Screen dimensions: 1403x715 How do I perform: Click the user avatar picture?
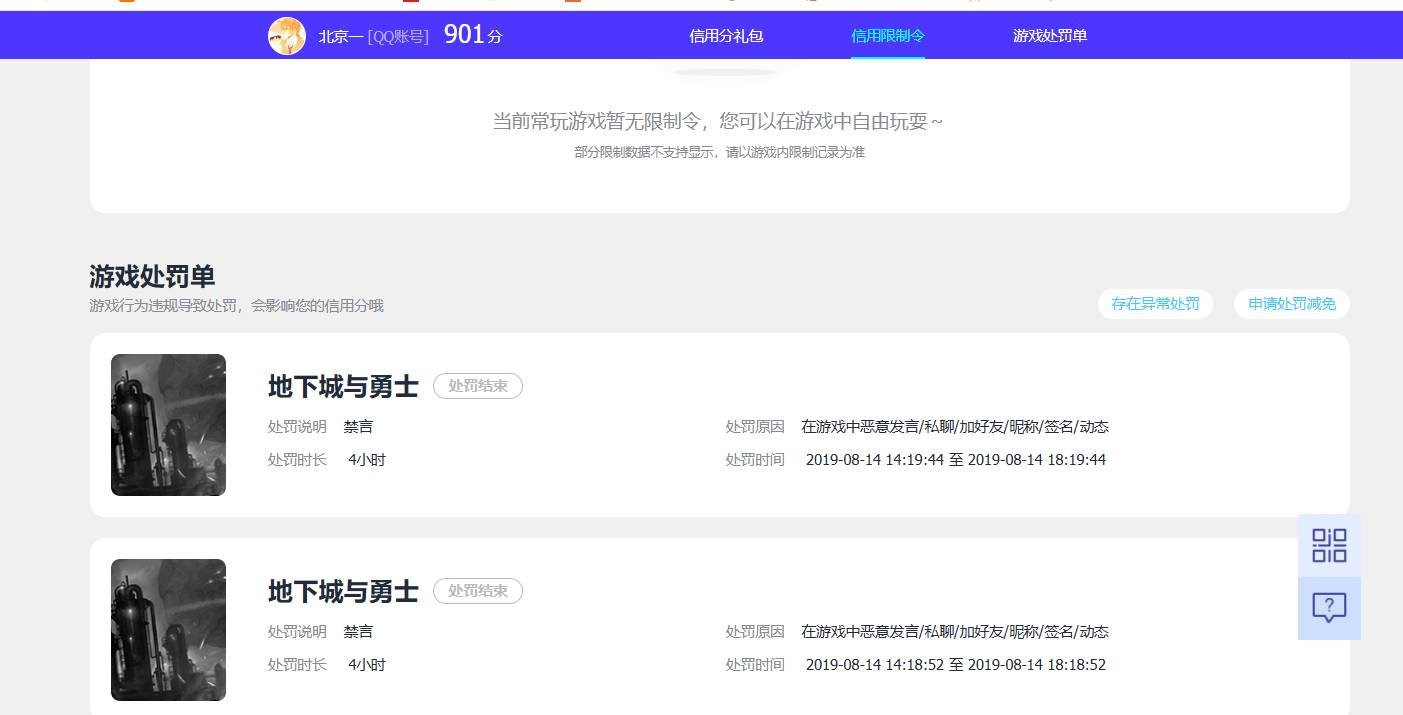point(287,36)
